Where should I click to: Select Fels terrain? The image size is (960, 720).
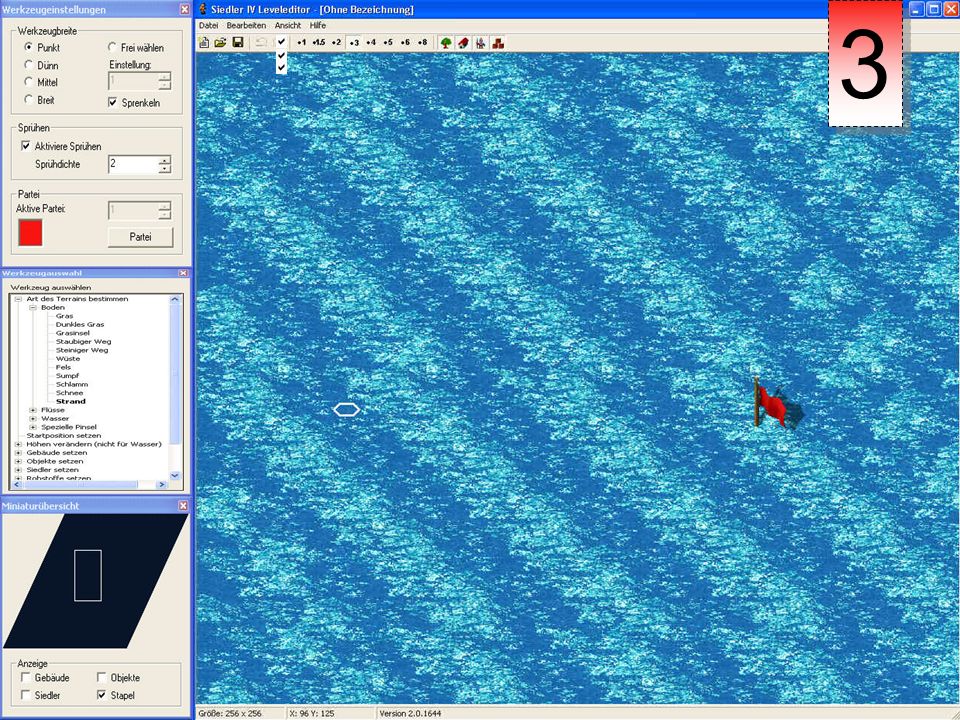tap(63, 367)
